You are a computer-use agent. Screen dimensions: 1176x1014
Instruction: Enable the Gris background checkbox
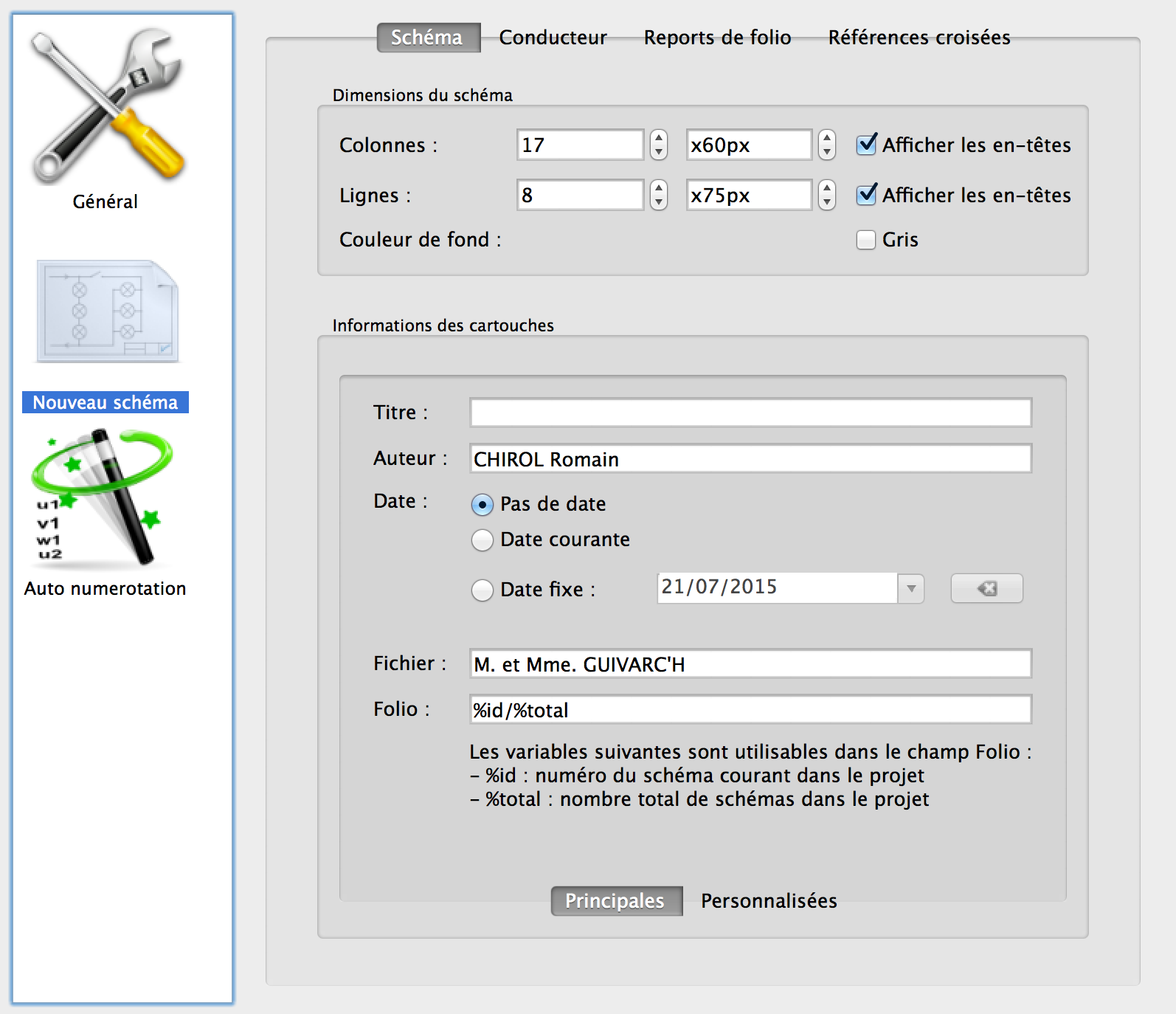[x=866, y=240]
